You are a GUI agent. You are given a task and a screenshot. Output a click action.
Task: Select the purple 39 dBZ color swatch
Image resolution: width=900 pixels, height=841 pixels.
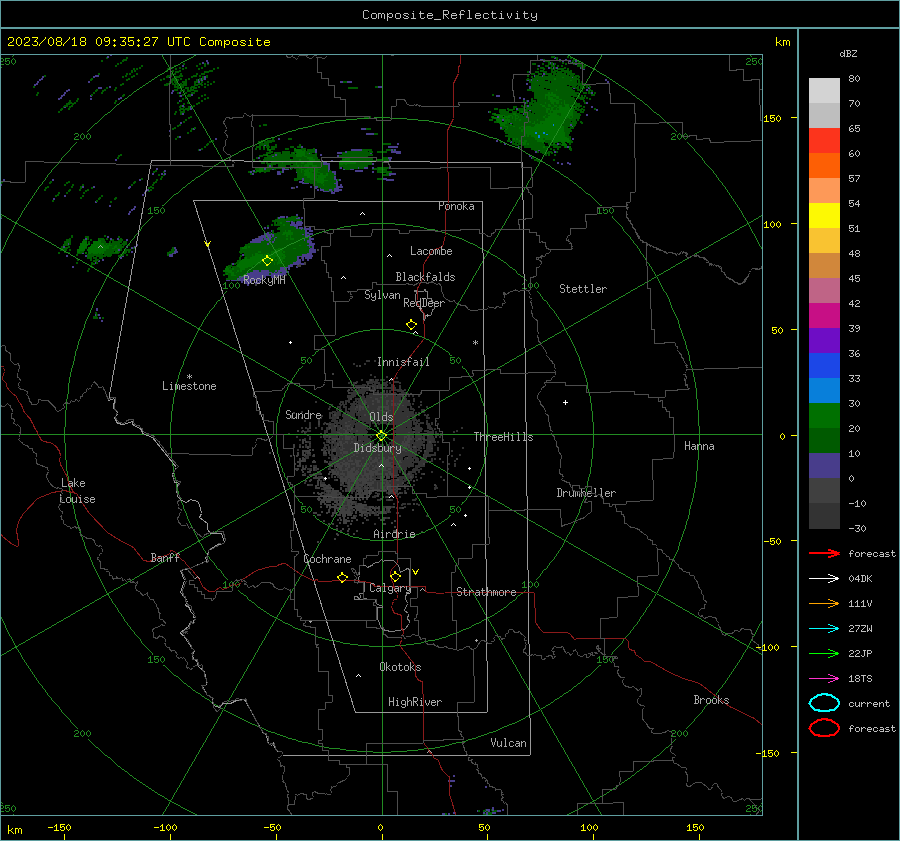tap(824, 340)
